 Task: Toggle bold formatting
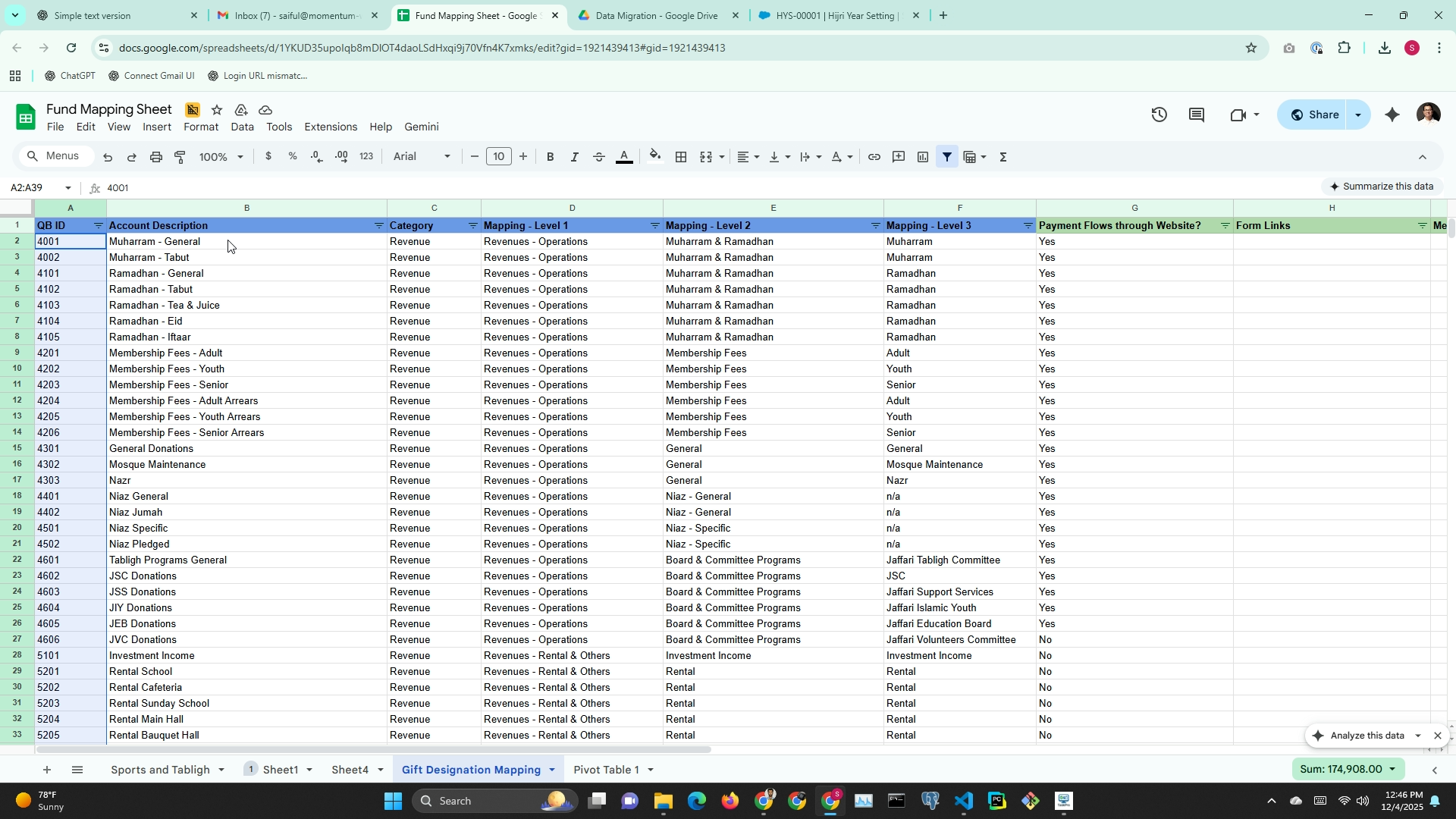(550, 157)
